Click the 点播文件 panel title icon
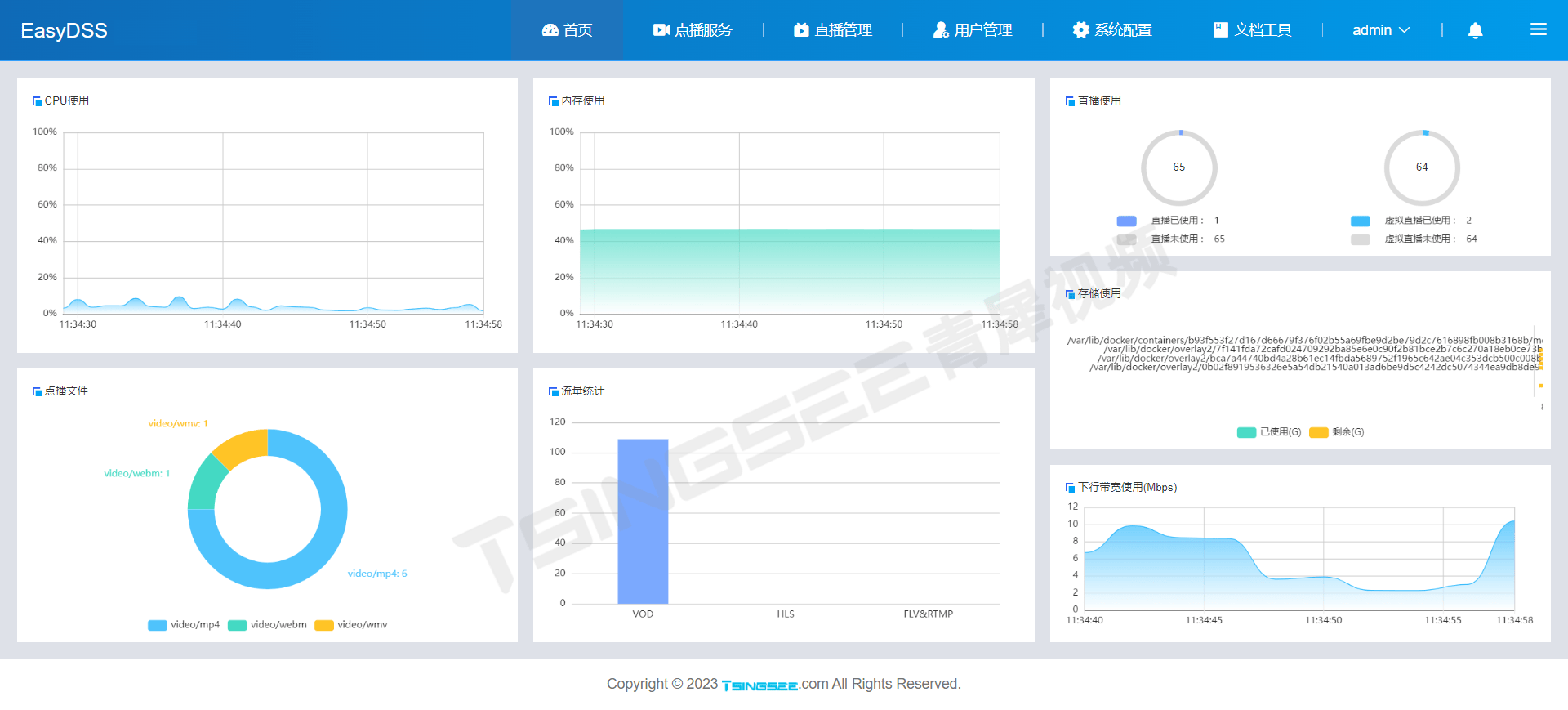 pyautogui.click(x=37, y=391)
